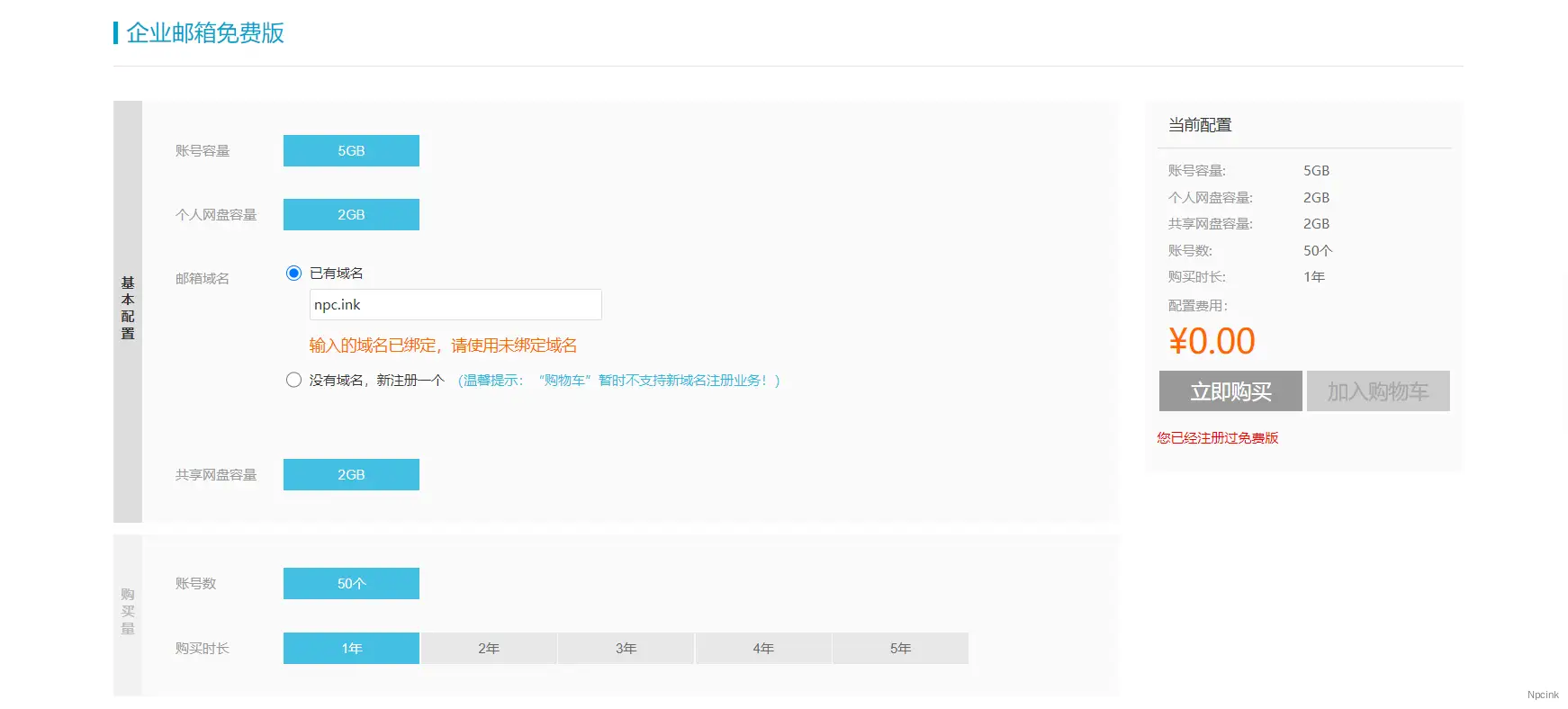Click the 基本配置 section side label

[x=128, y=309]
